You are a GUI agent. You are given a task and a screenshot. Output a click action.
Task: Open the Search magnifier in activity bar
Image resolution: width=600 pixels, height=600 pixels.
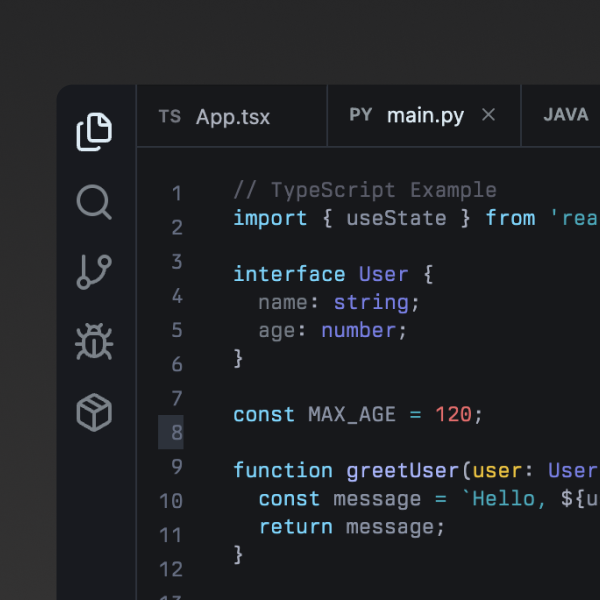click(94, 202)
